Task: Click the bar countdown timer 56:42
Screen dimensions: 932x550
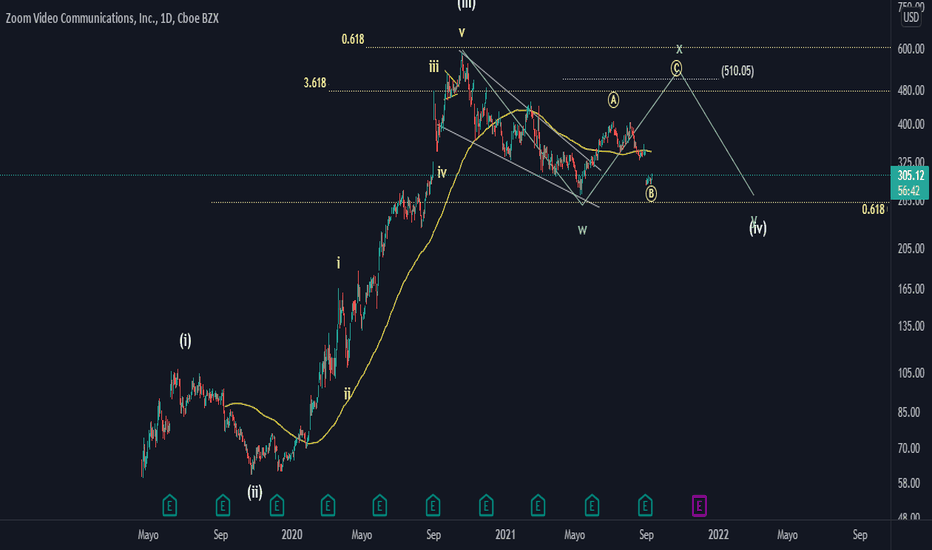Action: (909, 191)
